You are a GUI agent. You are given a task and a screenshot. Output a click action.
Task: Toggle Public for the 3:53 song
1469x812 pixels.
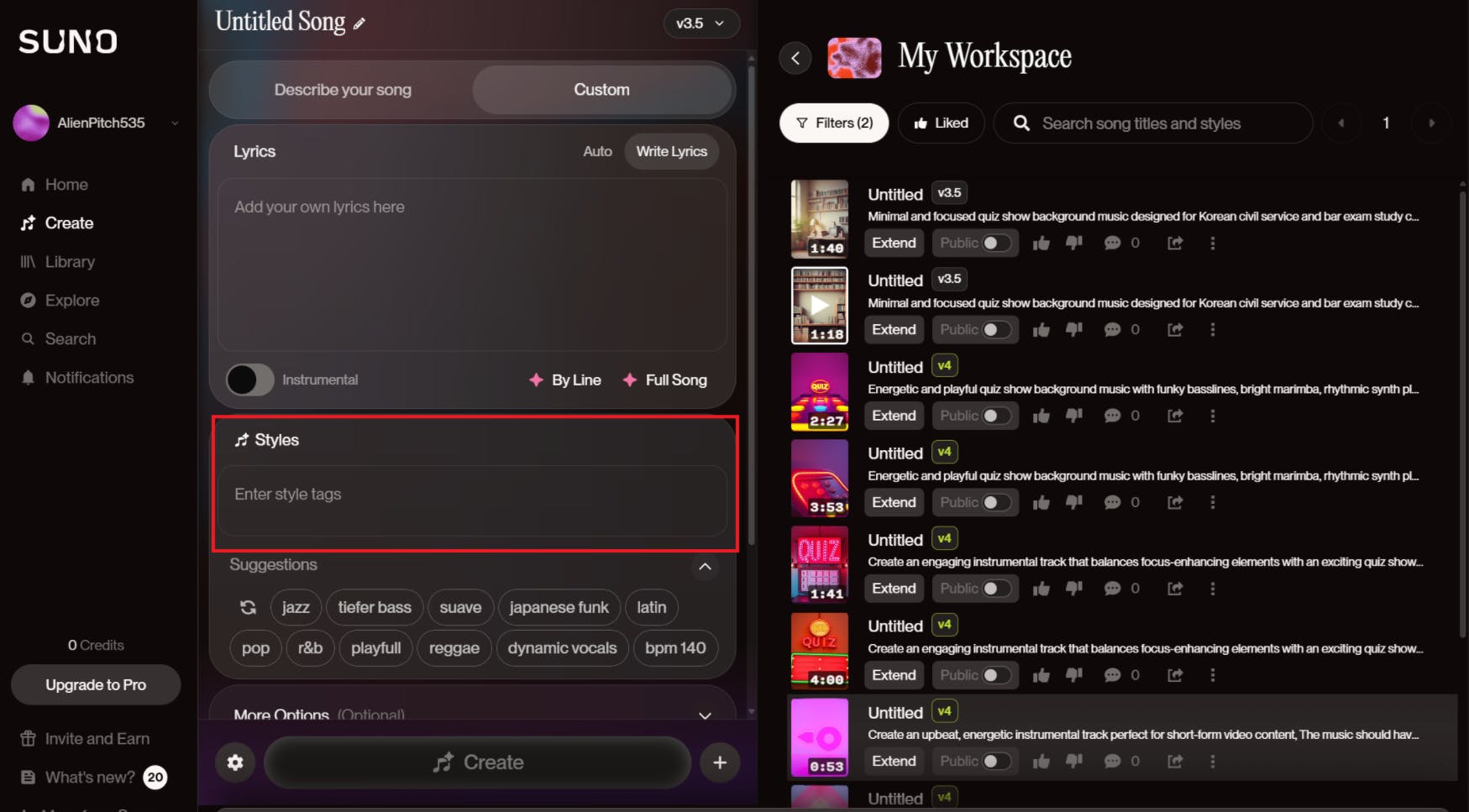point(996,502)
